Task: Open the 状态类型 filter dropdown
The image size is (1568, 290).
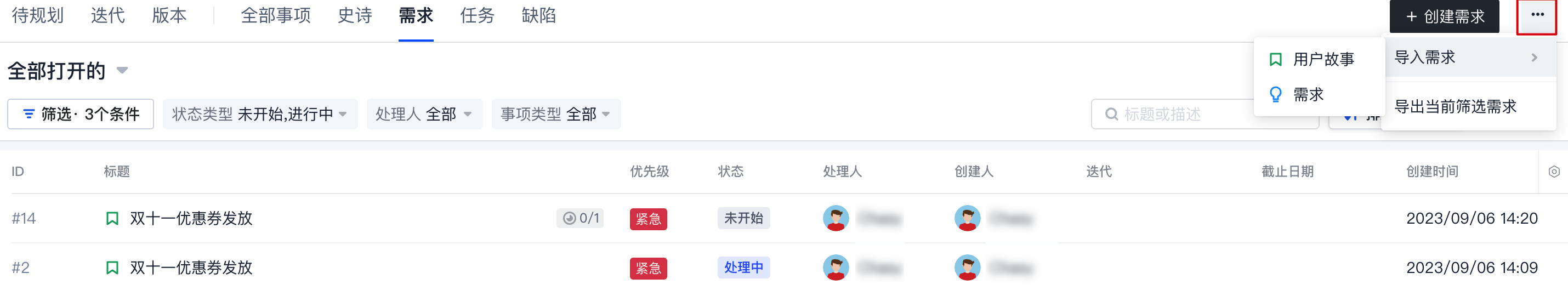Action: [x=260, y=114]
